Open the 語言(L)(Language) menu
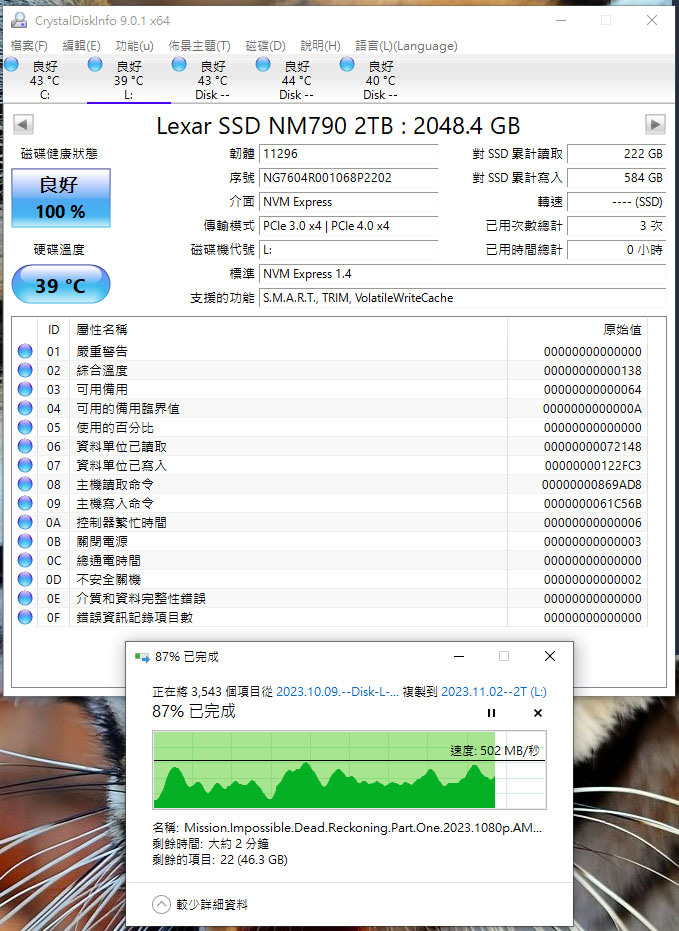This screenshot has height=931, width=679. (x=407, y=46)
